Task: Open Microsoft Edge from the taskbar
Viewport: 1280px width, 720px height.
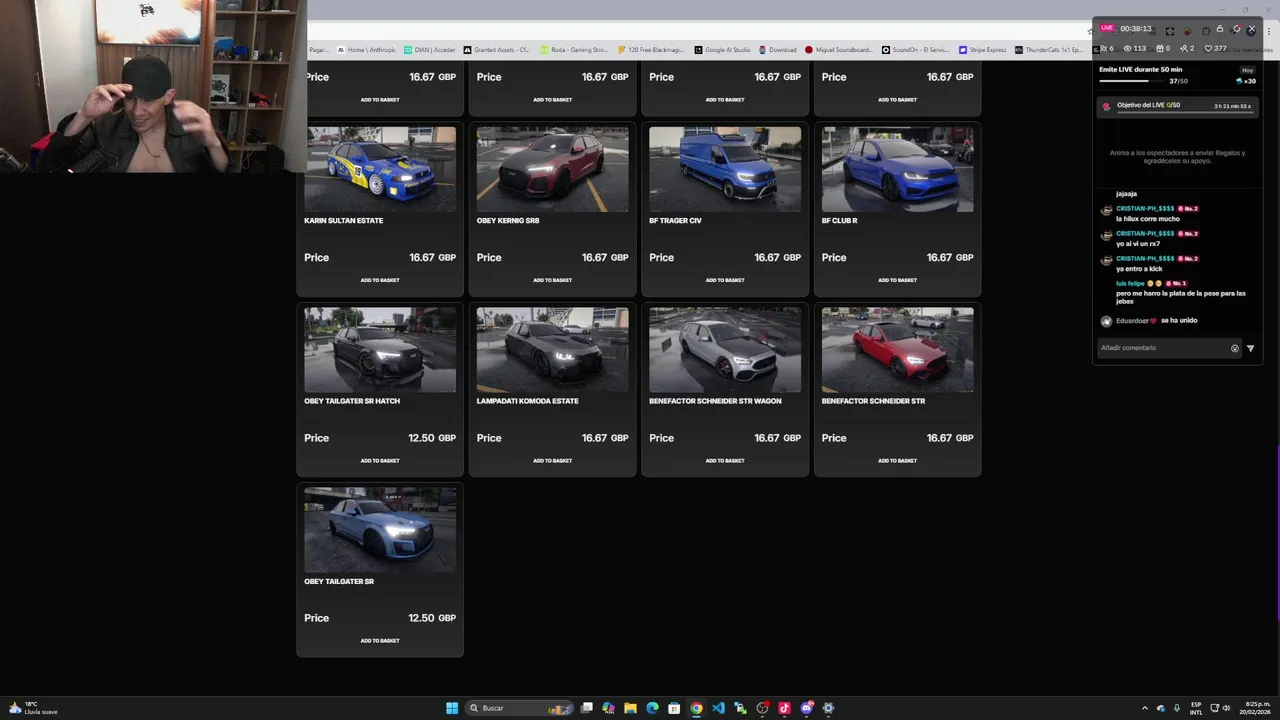Action: coord(652,708)
